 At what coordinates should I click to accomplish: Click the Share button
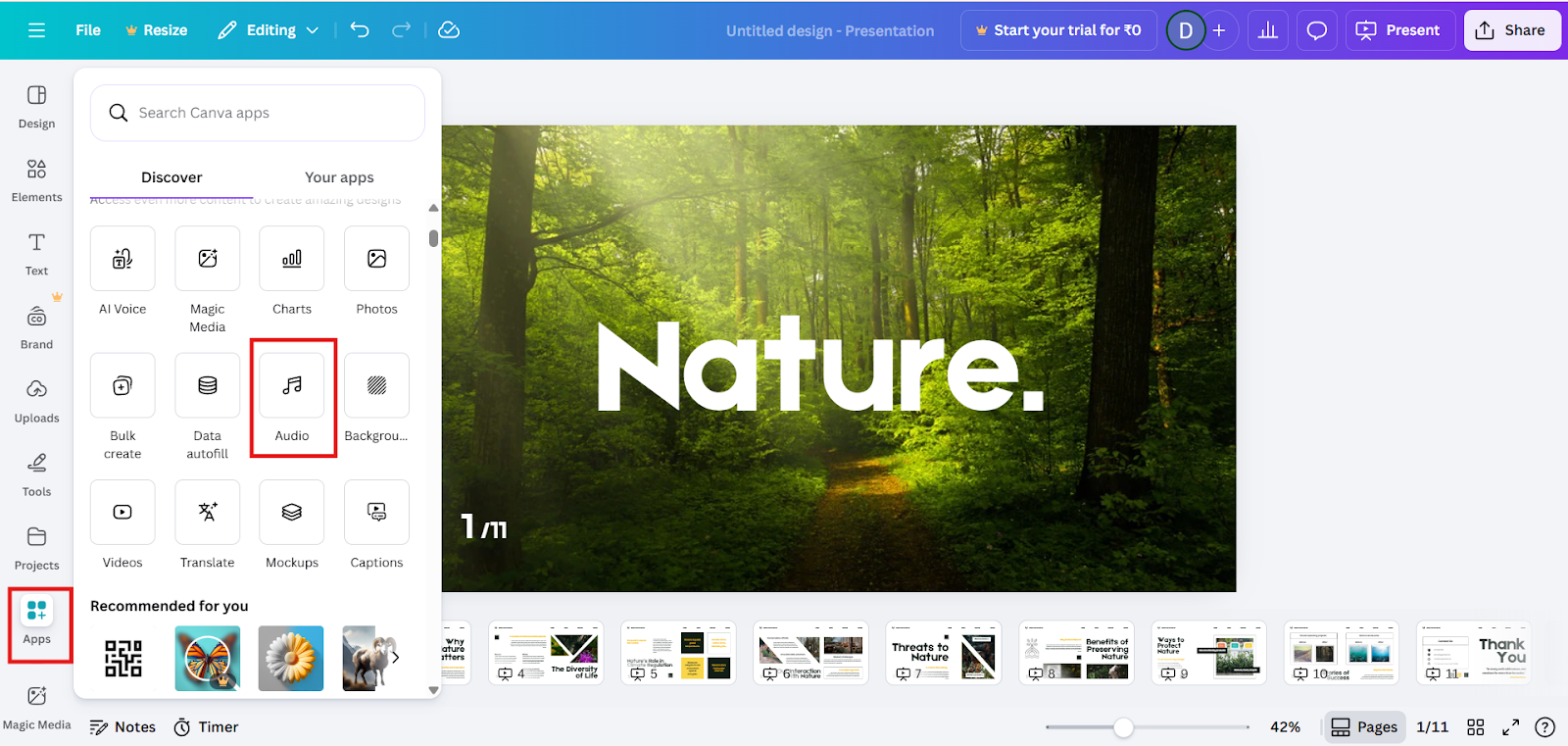pyautogui.click(x=1512, y=30)
